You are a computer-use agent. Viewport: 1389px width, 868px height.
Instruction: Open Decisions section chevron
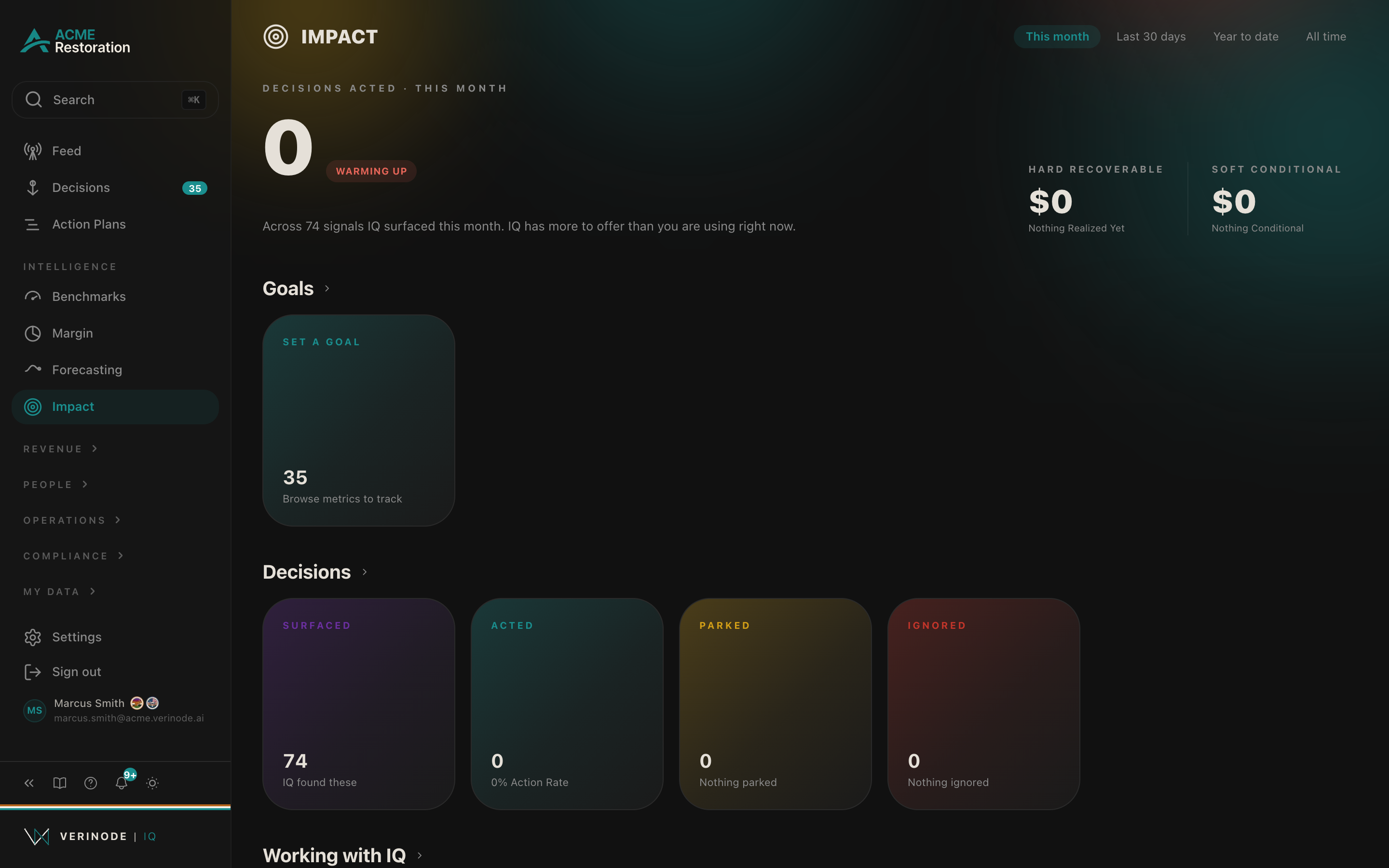click(x=365, y=572)
